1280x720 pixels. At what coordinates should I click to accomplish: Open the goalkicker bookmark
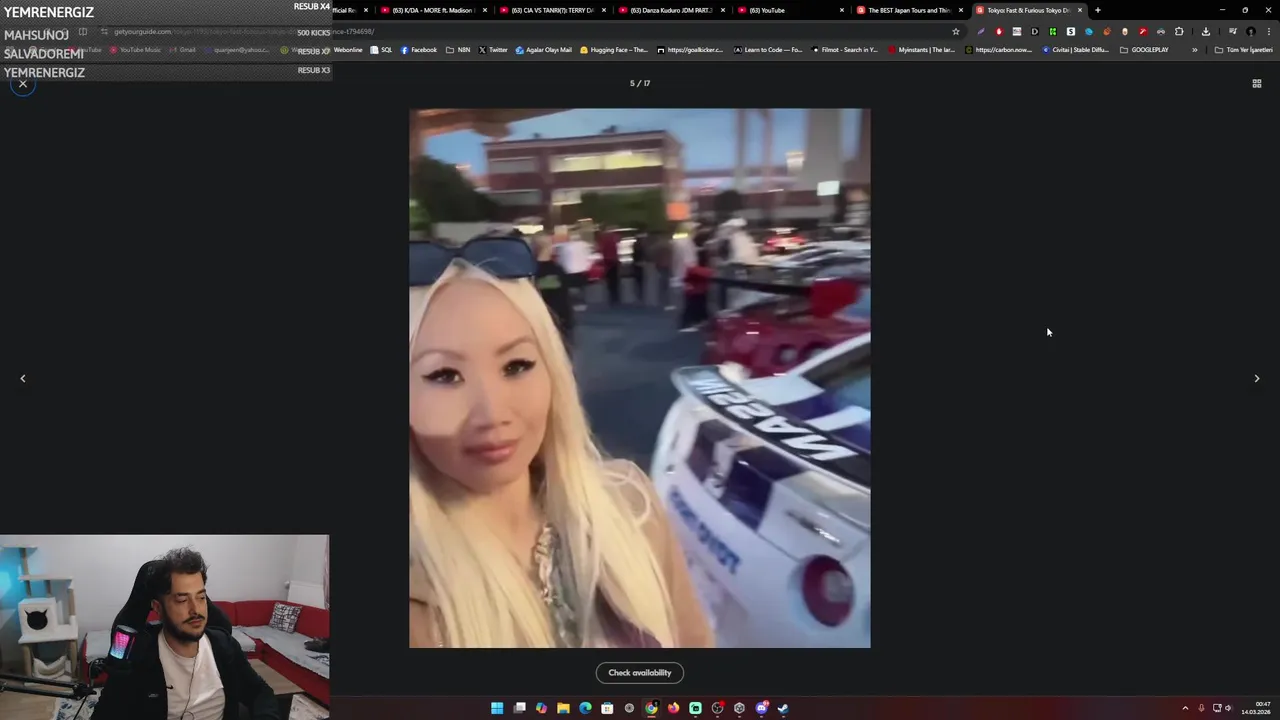click(x=690, y=50)
